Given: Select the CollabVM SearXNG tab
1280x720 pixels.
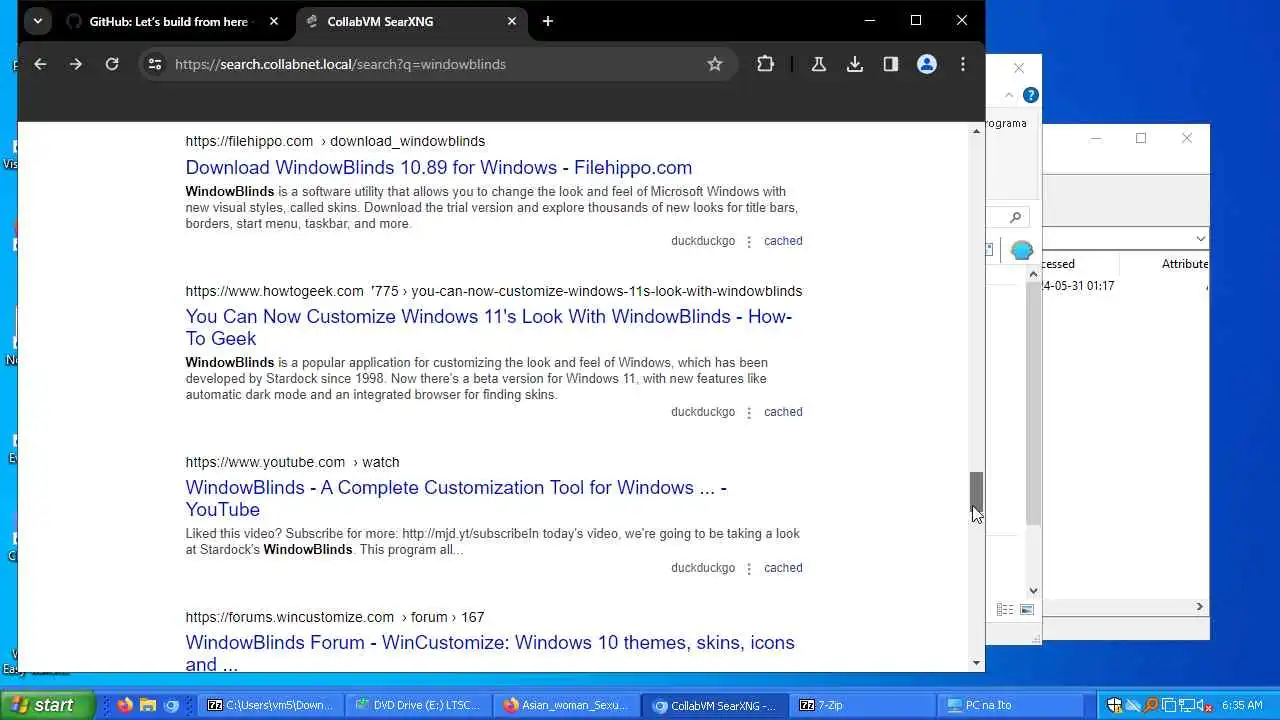Looking at the screenshot, I should pos(410,21).
